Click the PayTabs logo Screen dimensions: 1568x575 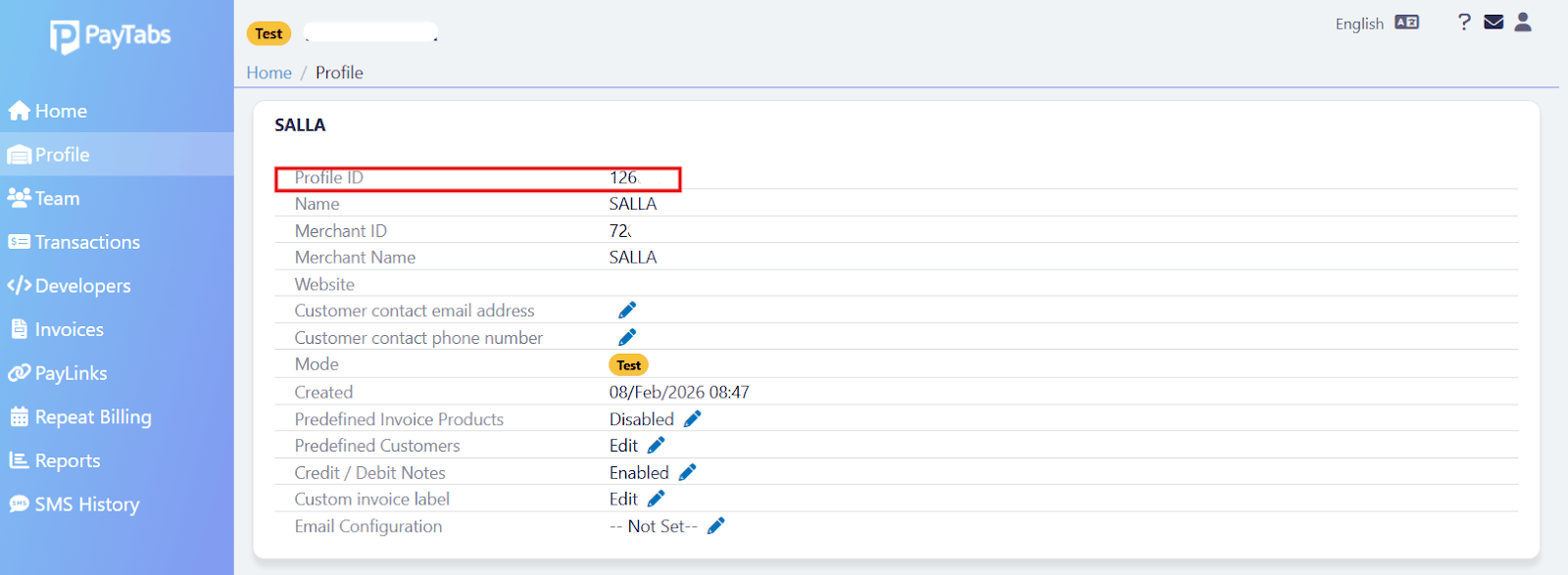[111, 36]
